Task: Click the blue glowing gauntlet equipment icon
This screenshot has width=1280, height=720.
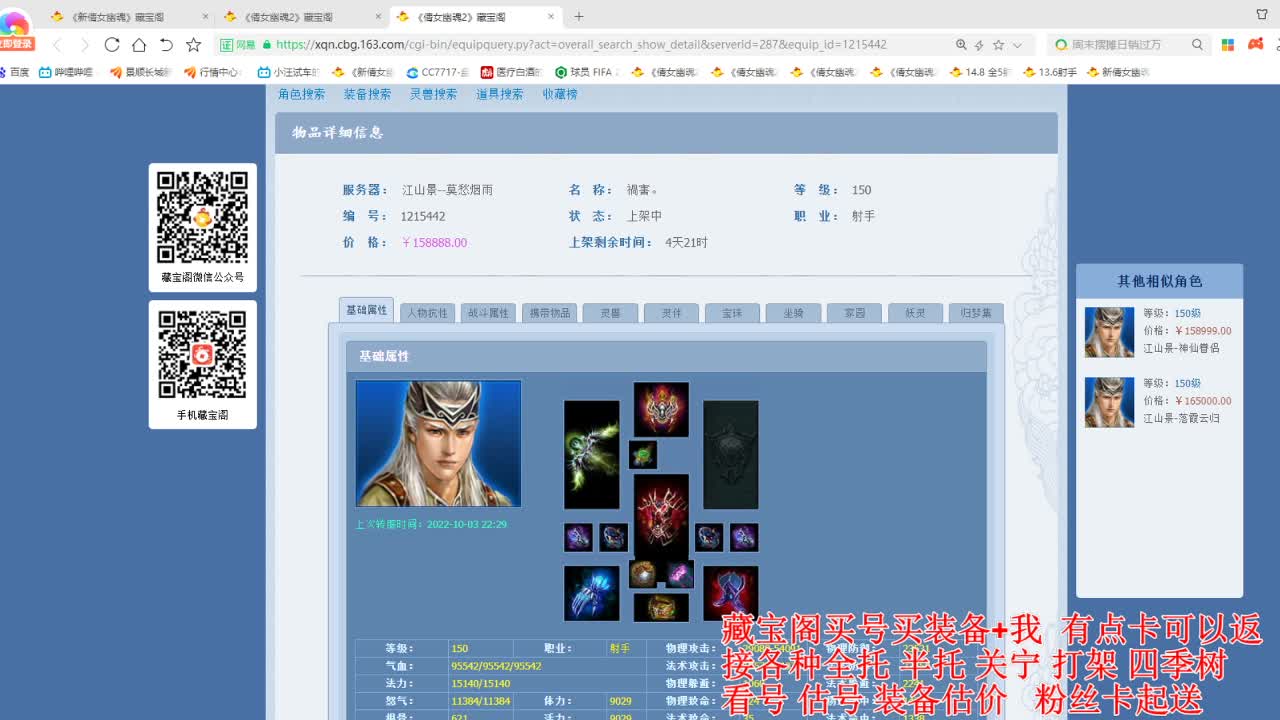Action: 591,595
